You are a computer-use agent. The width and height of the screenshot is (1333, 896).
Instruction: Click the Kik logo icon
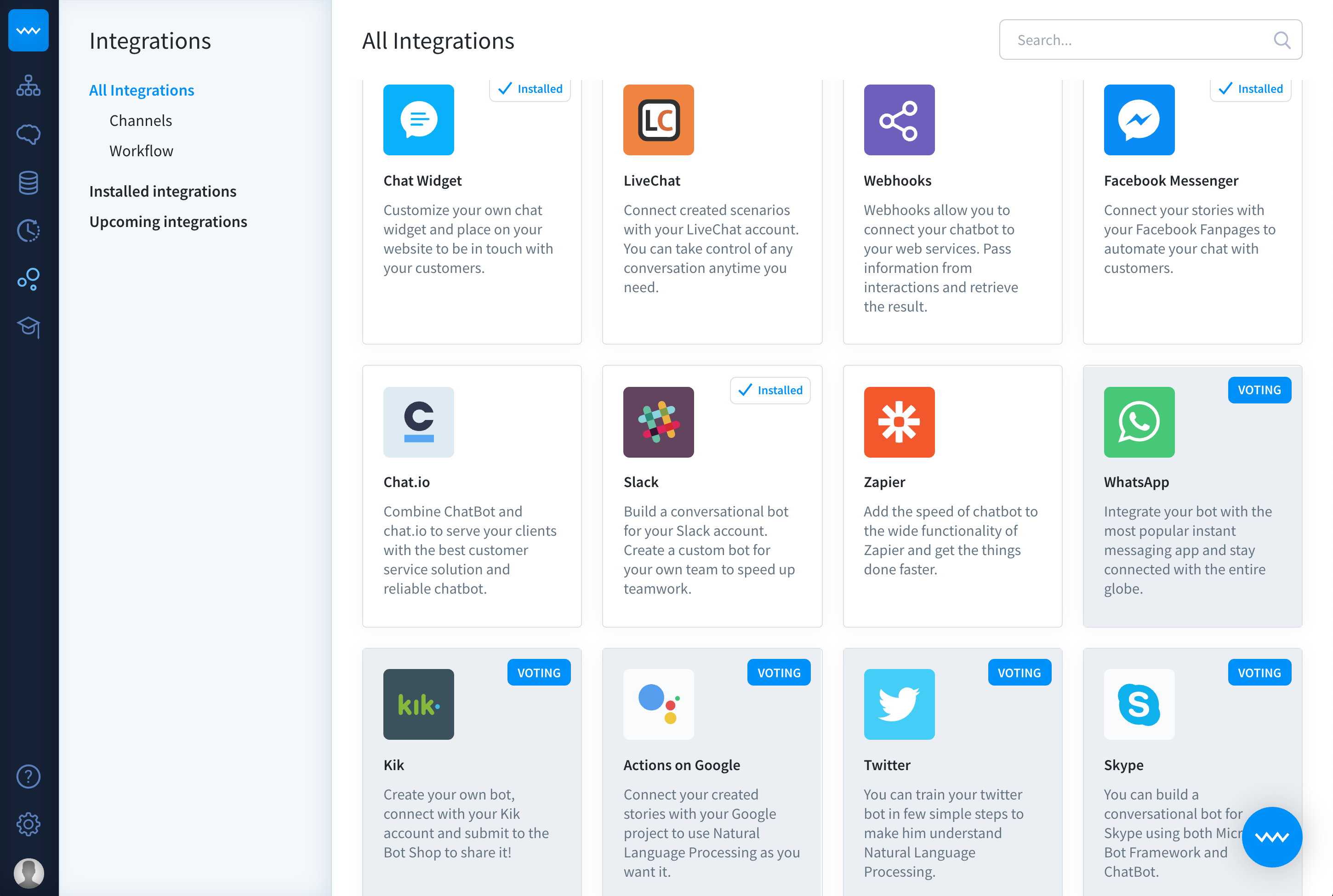pos(418,704)
